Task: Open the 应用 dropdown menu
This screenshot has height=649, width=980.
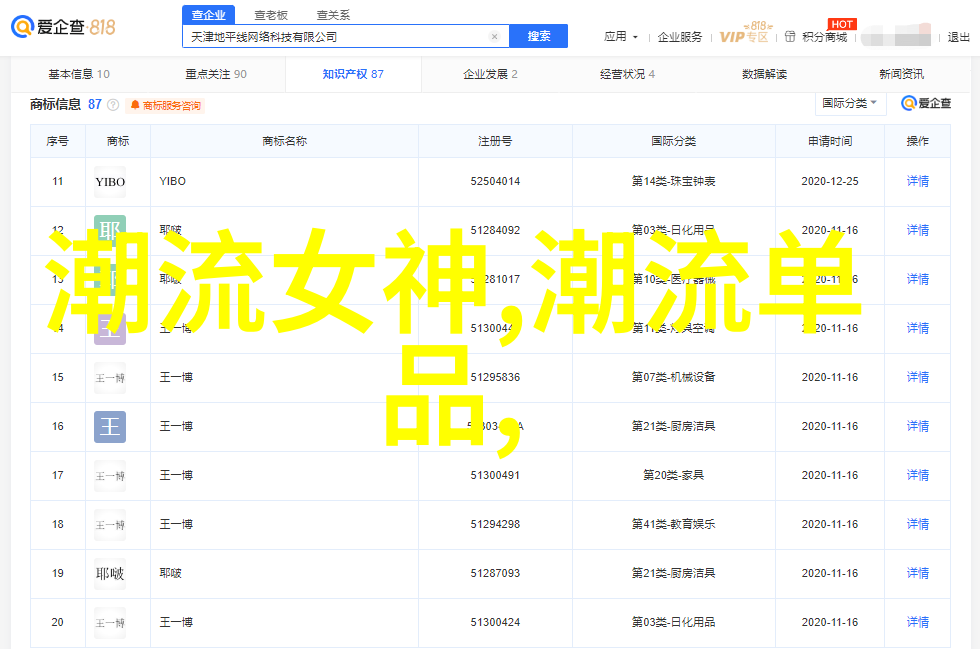Action: (x=621, y=37)
